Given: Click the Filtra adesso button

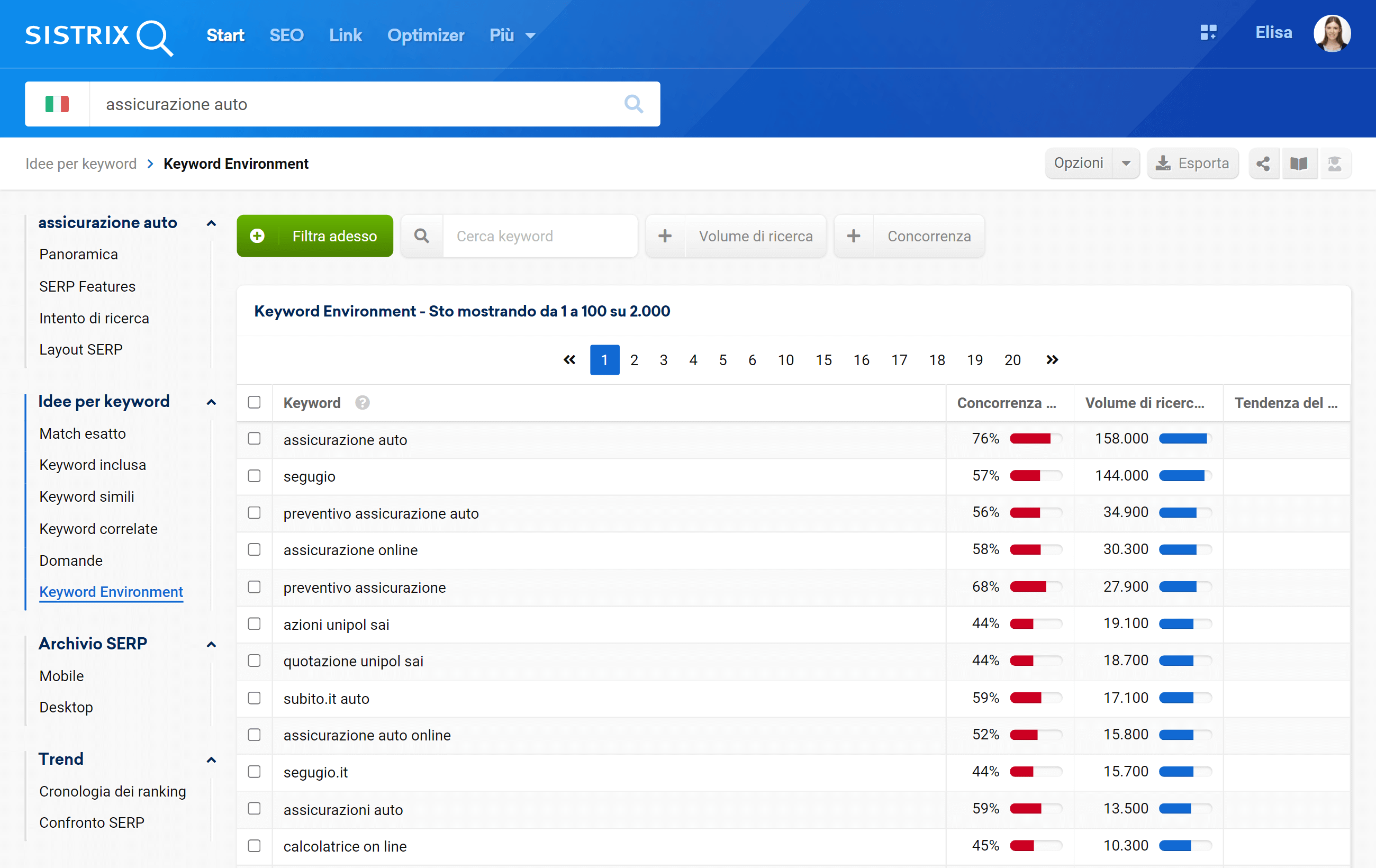Looking at the screenshot, I should tap(315, 236).
